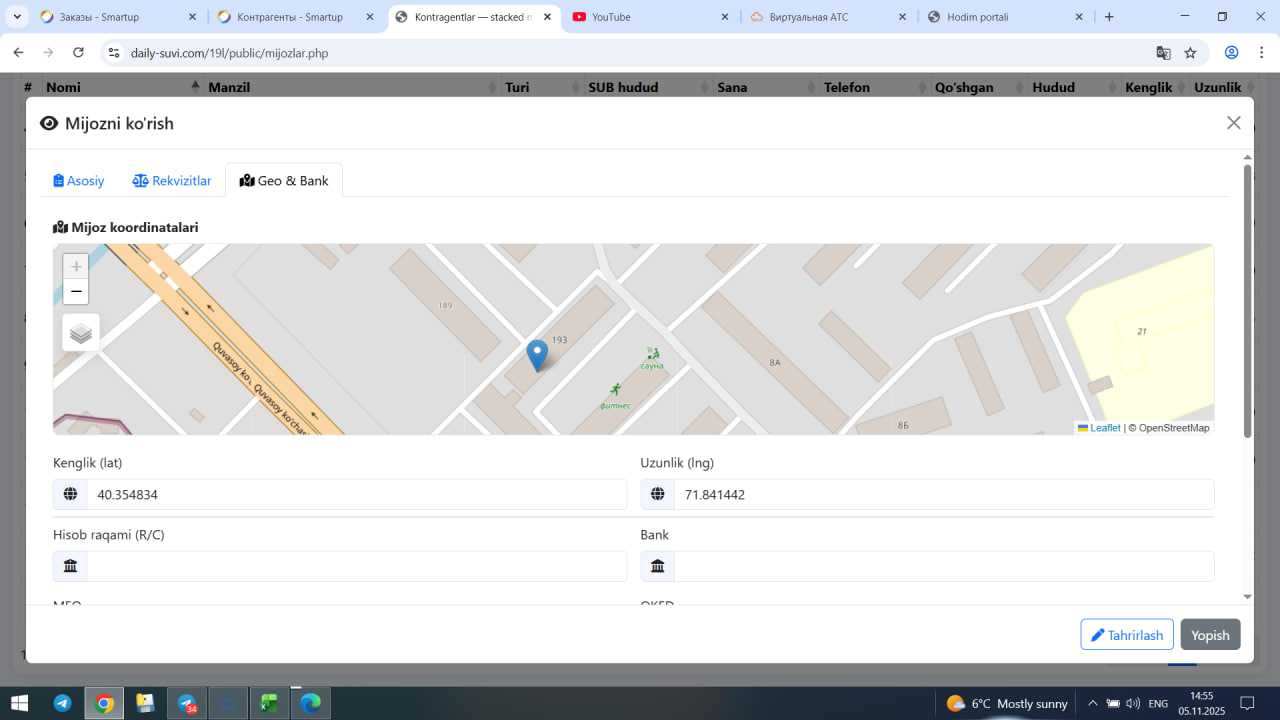Click the Tahrirlash edit button

point(1126,635)
